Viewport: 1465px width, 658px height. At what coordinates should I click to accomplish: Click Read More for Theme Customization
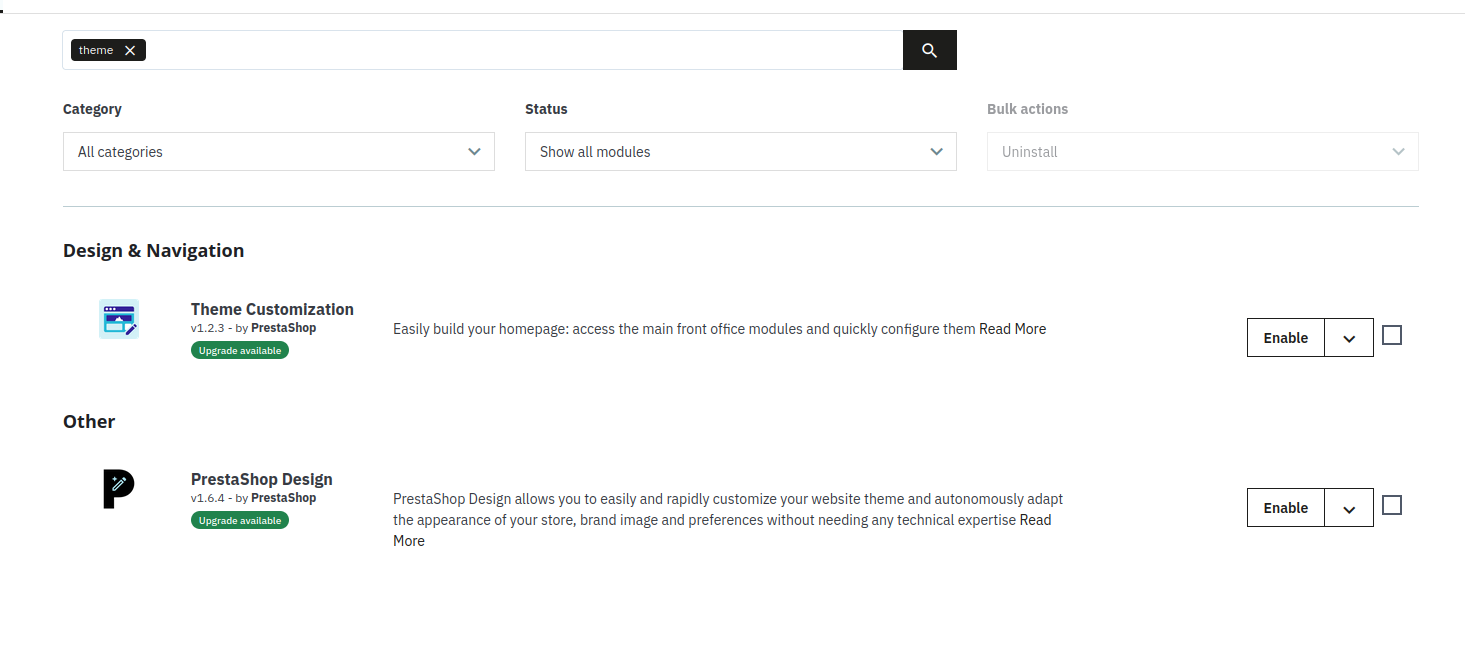tap(1012, 329)
